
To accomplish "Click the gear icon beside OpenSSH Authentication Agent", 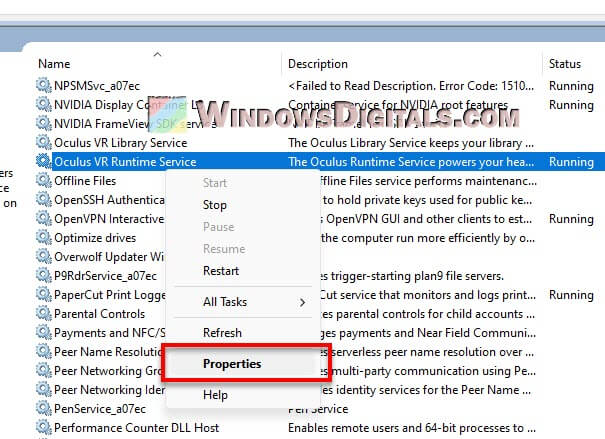I will (x=44, y=200).
